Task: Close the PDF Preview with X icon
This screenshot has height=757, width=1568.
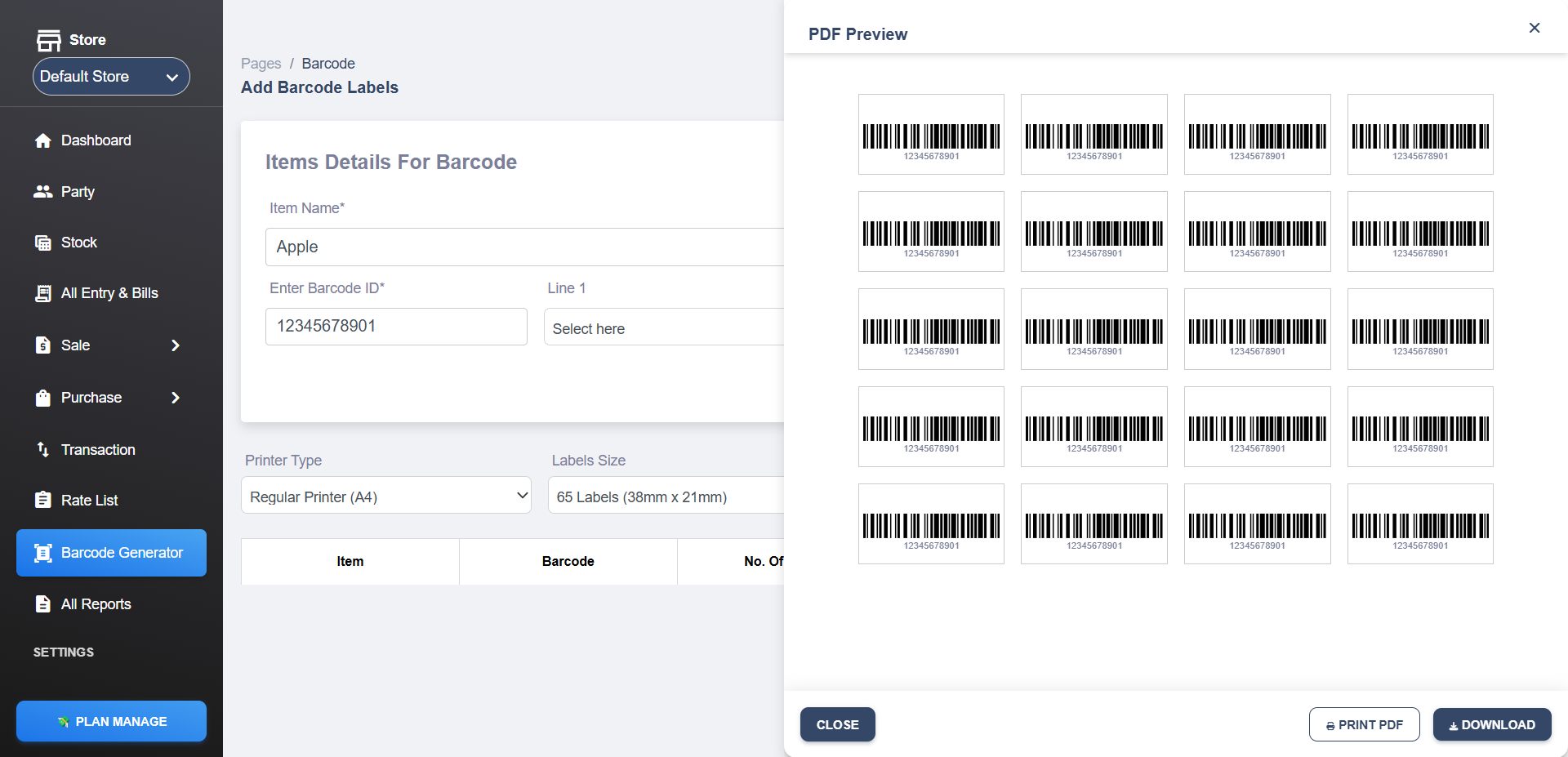Action: coord(1535,28)
